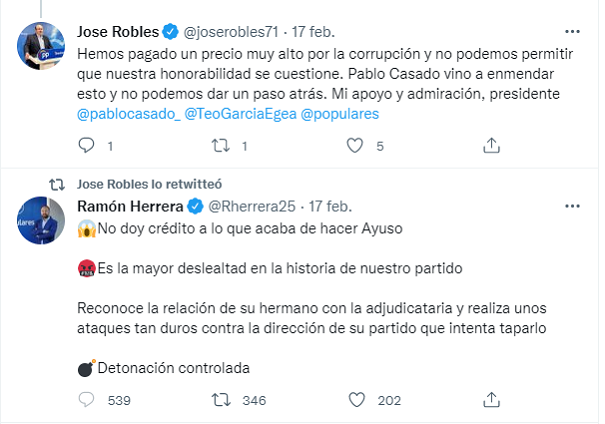Like Jose Robles' tweet
Viewport: 605px width, 424px height.
(x=354, y=146)
